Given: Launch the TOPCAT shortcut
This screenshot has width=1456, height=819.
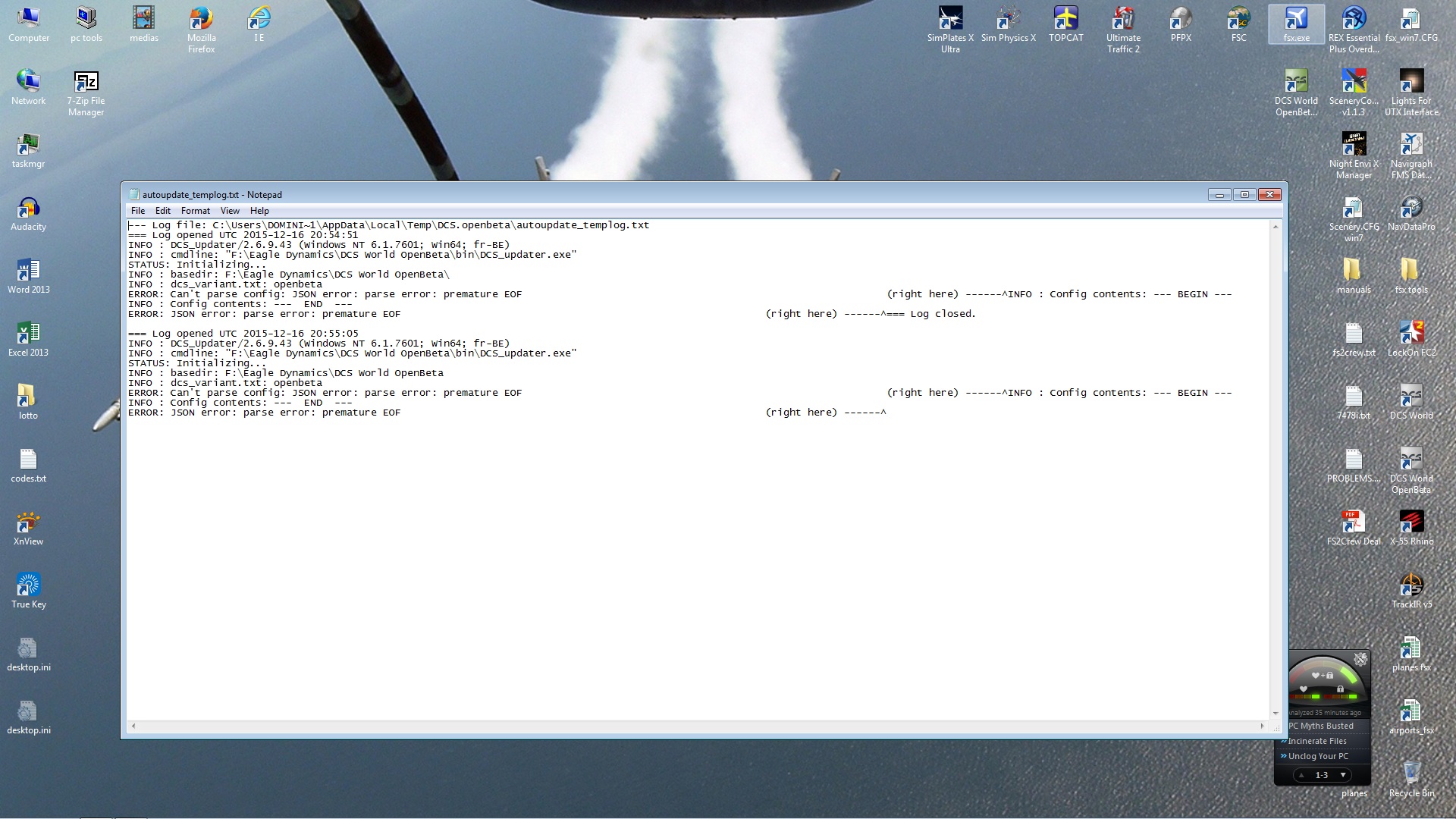Looking at the screenshot, I should 1065,24.
